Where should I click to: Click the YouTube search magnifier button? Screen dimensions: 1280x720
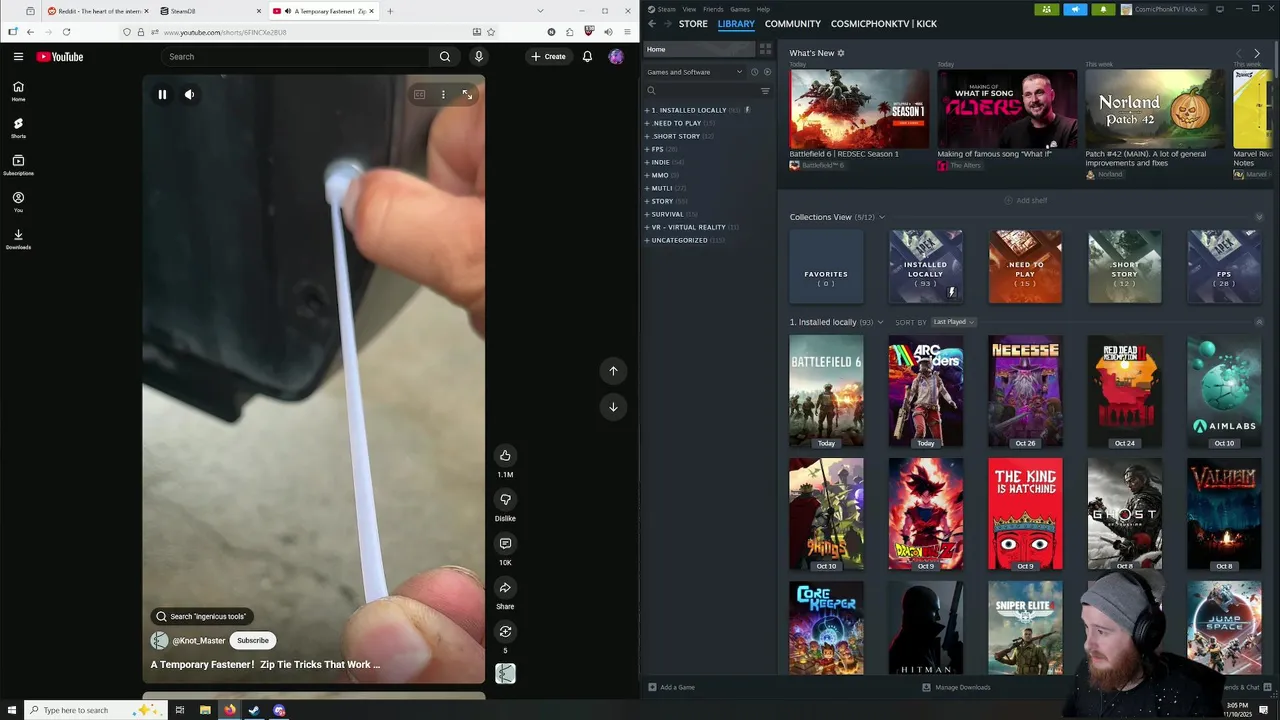pyautogui.click(x=445, y=57)
